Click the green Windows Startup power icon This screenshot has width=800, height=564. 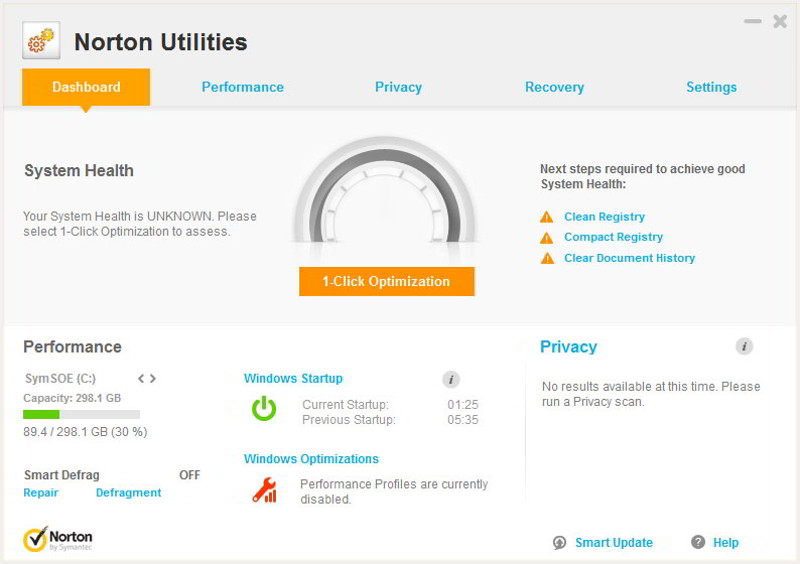tap(264, 408)
